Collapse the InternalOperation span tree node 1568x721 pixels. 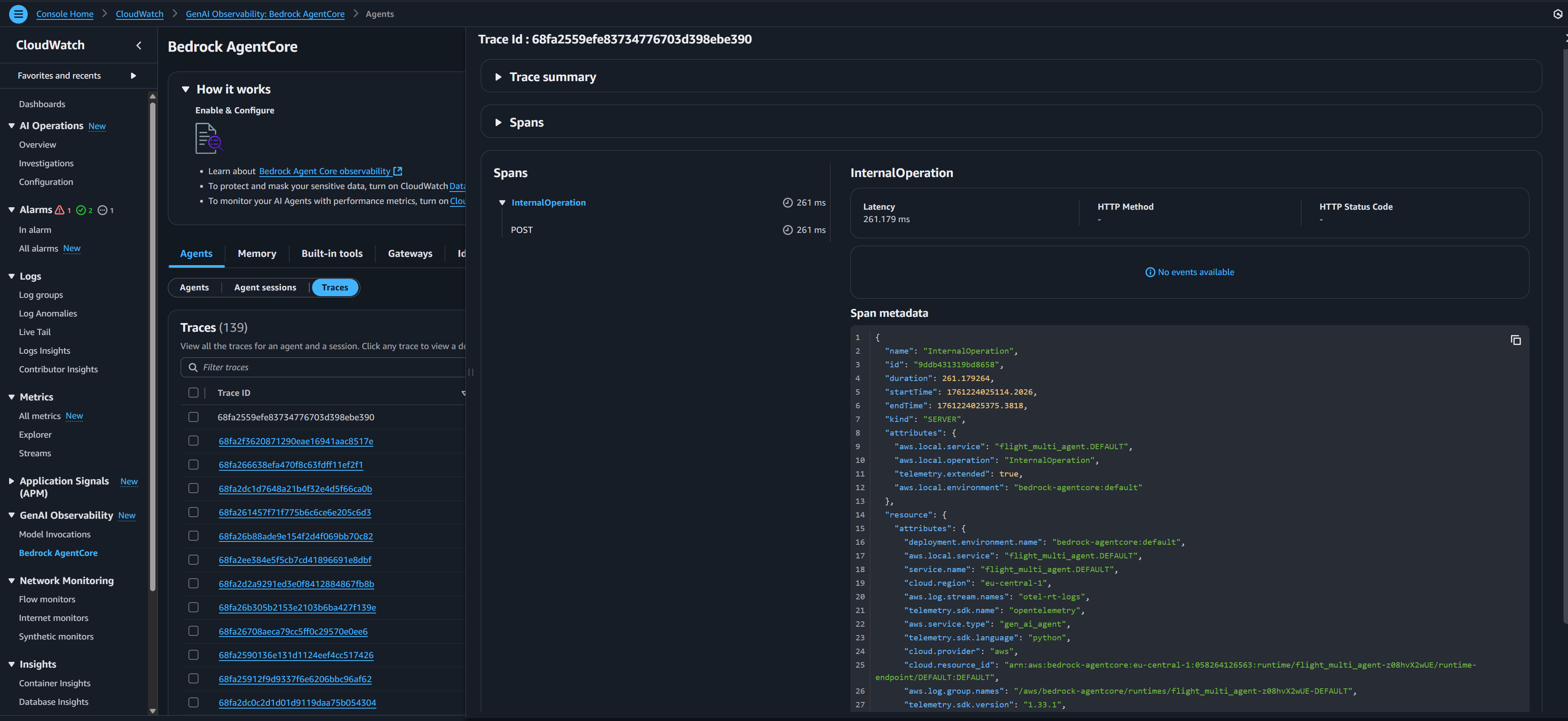(x=502, y=203)
